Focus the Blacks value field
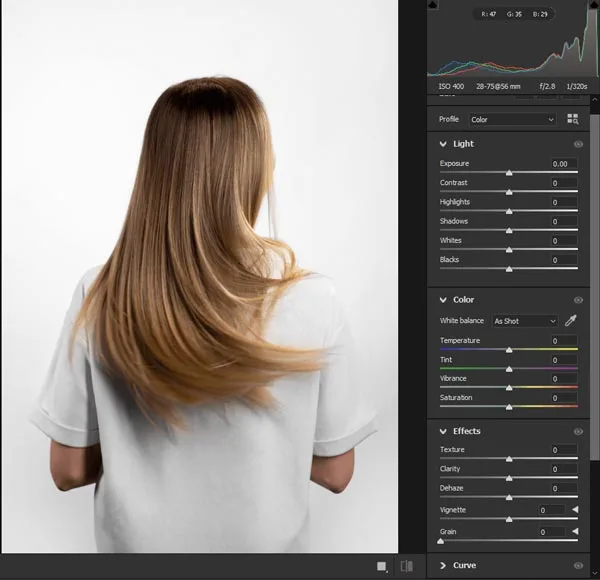Viewport: 600px width, 580px height. tap(564, 260)
